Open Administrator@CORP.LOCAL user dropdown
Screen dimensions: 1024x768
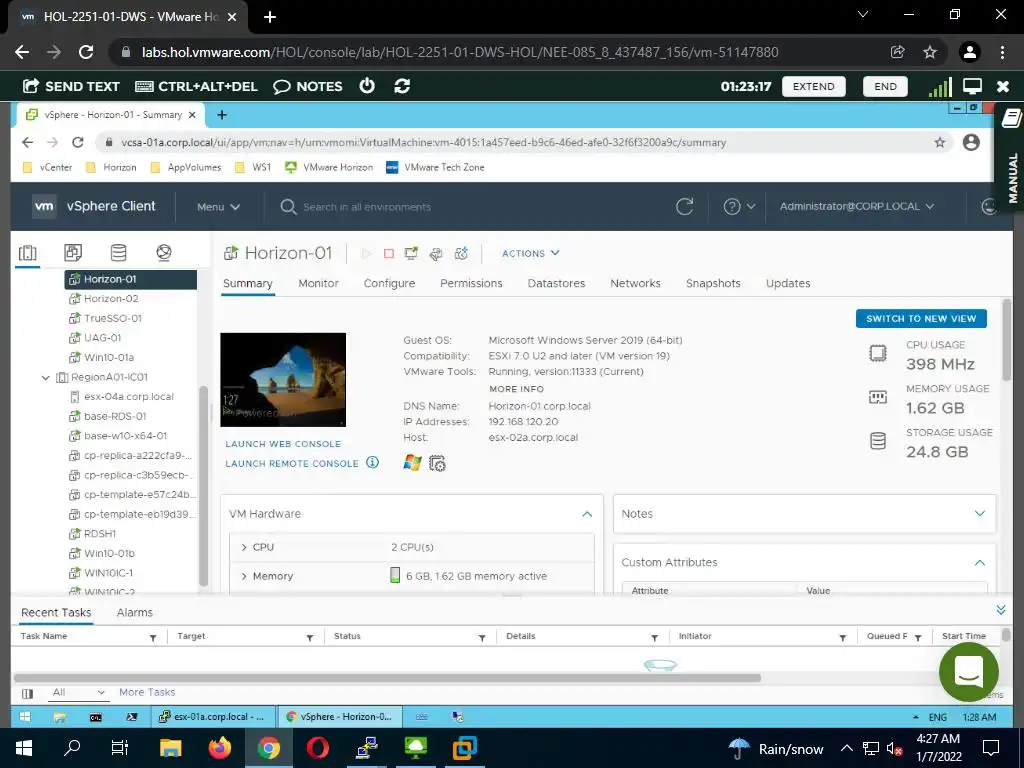[x=857, y=206]
